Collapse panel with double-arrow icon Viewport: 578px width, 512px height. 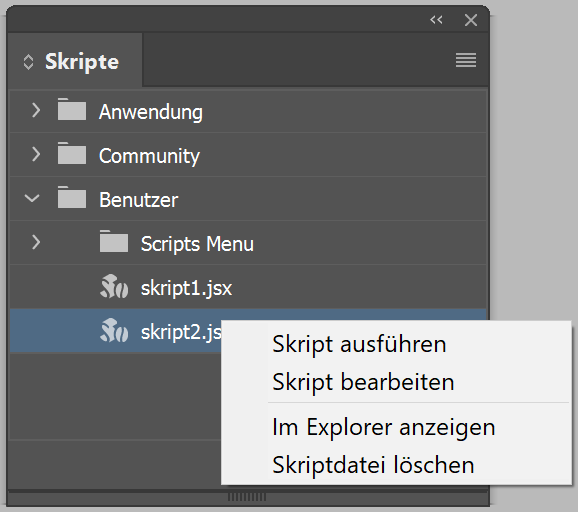pos(436,20)
